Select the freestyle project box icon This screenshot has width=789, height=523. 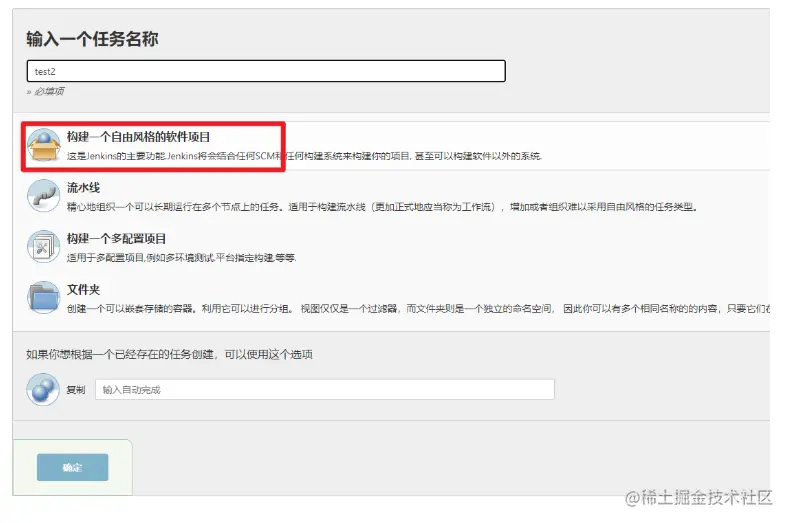pyautogui.click(x=44, y=145)
